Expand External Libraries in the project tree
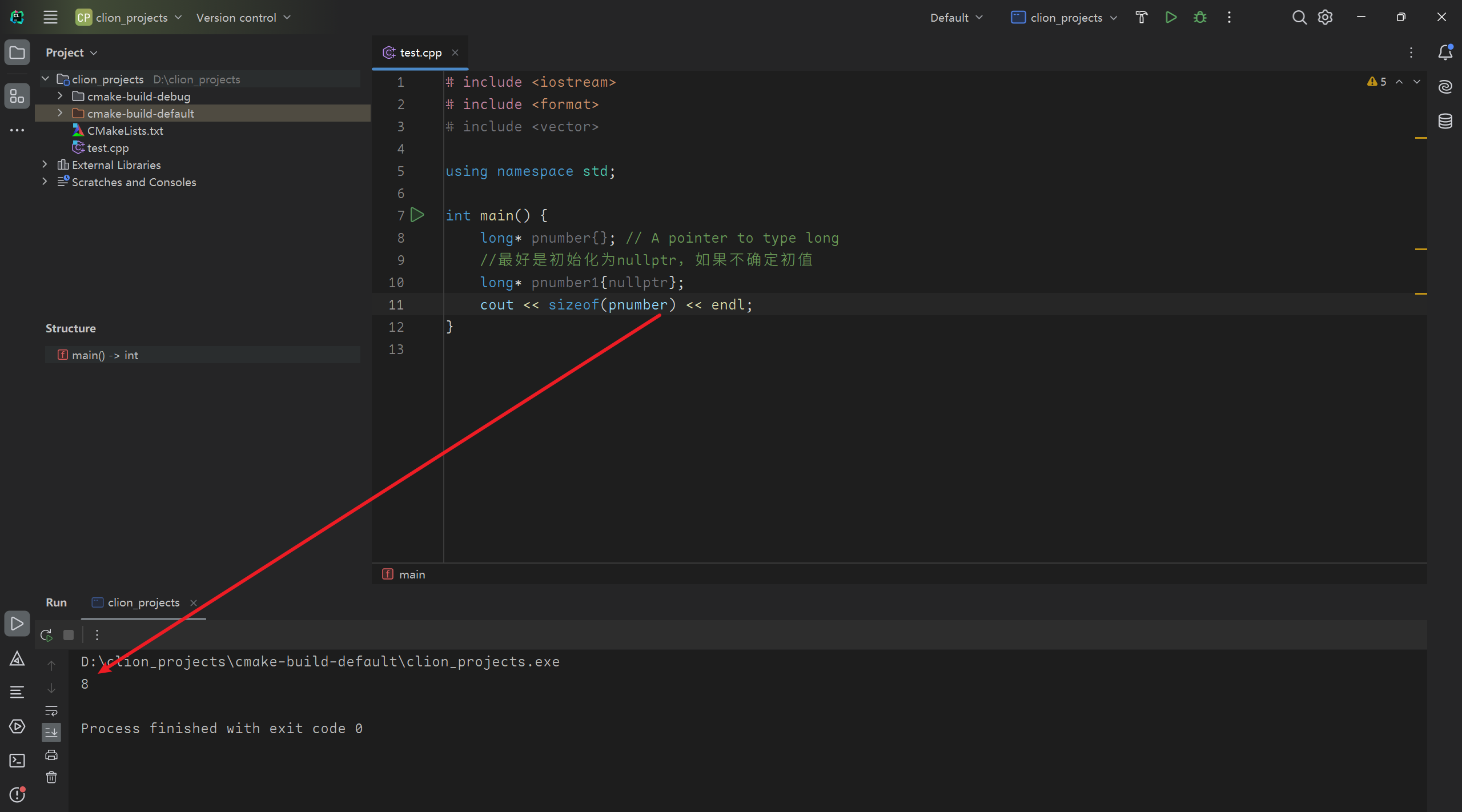This screenshot has height=812, width=1462. tap(44, 164)
